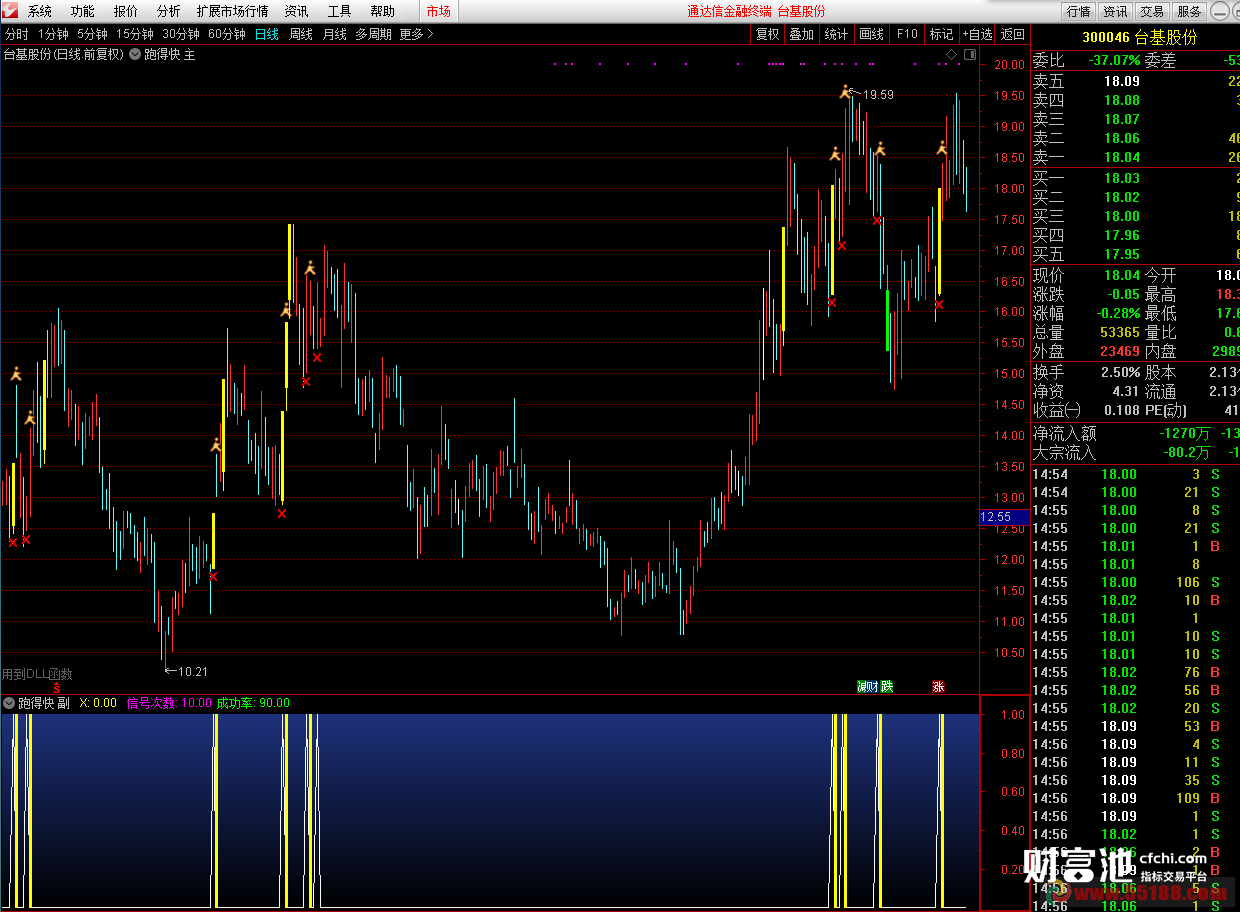This screenshot has height=912, width=1240.
Task: Click the 调 tag icon below chart
Action: [862, 687]
